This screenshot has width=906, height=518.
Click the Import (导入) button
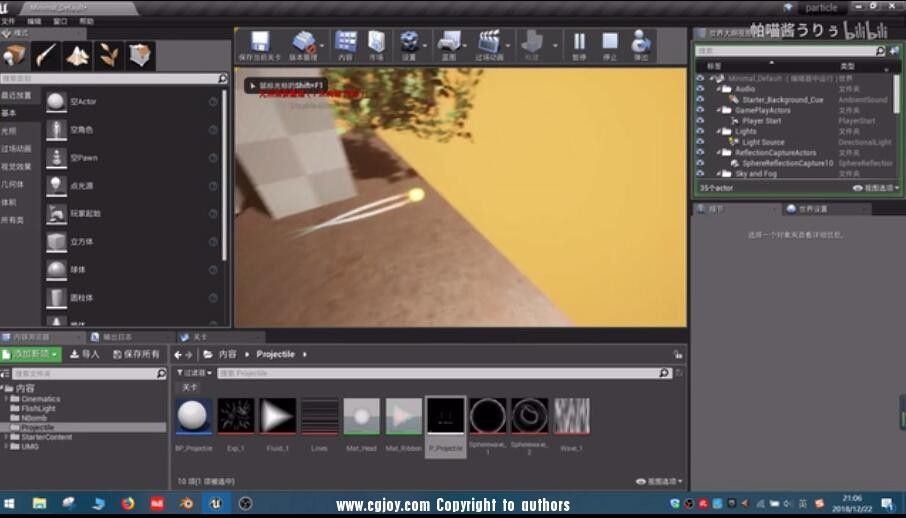click(x=84, y=354)
